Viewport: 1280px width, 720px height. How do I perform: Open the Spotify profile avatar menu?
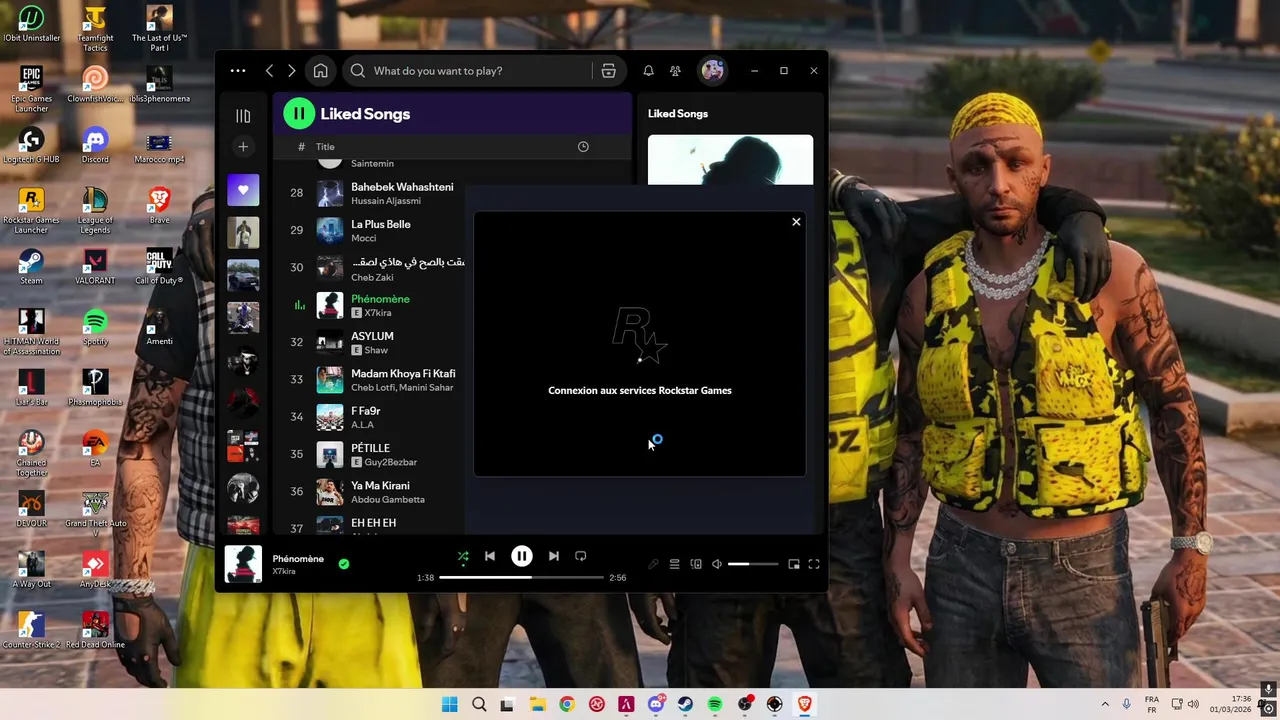[x=712, y=71]
